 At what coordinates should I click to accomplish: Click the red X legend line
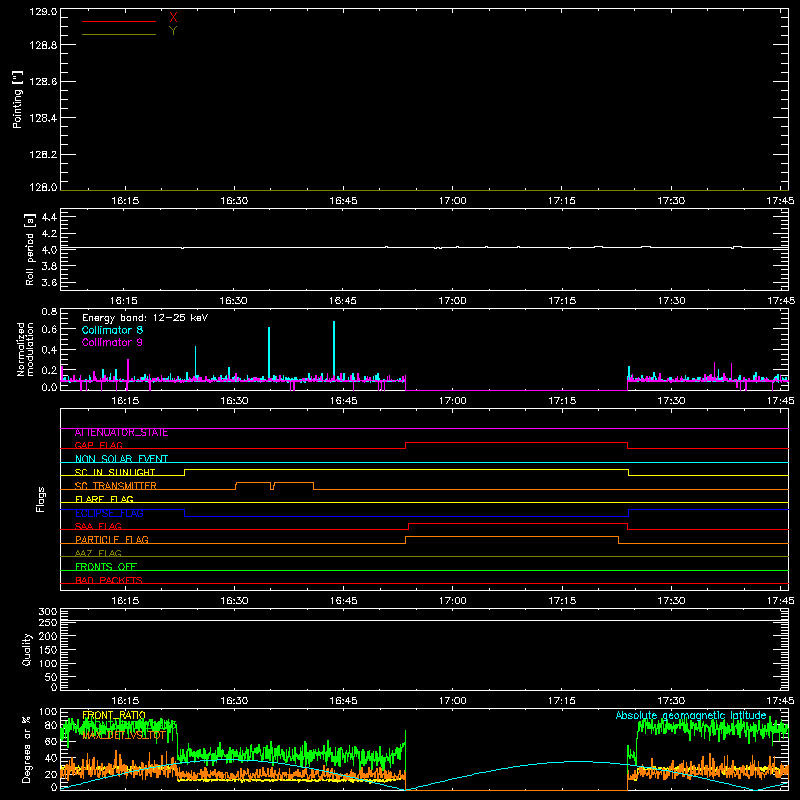coord(119,21)
